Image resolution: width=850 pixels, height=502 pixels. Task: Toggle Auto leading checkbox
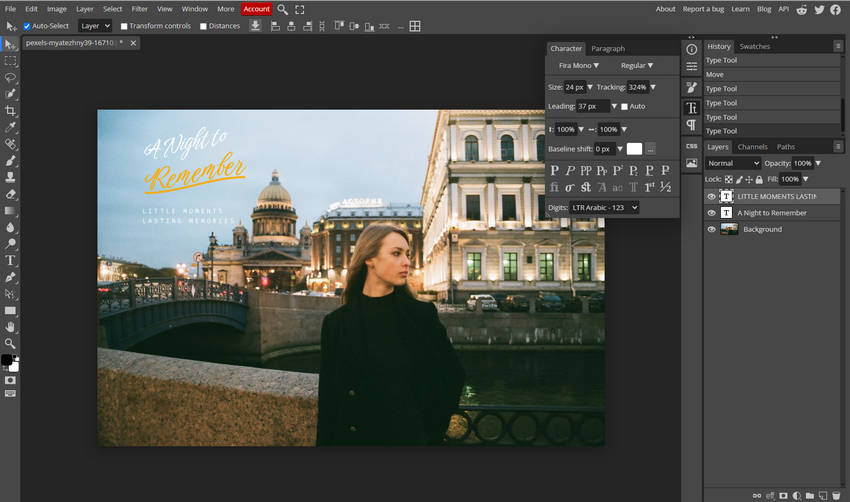tap(624, 107)
